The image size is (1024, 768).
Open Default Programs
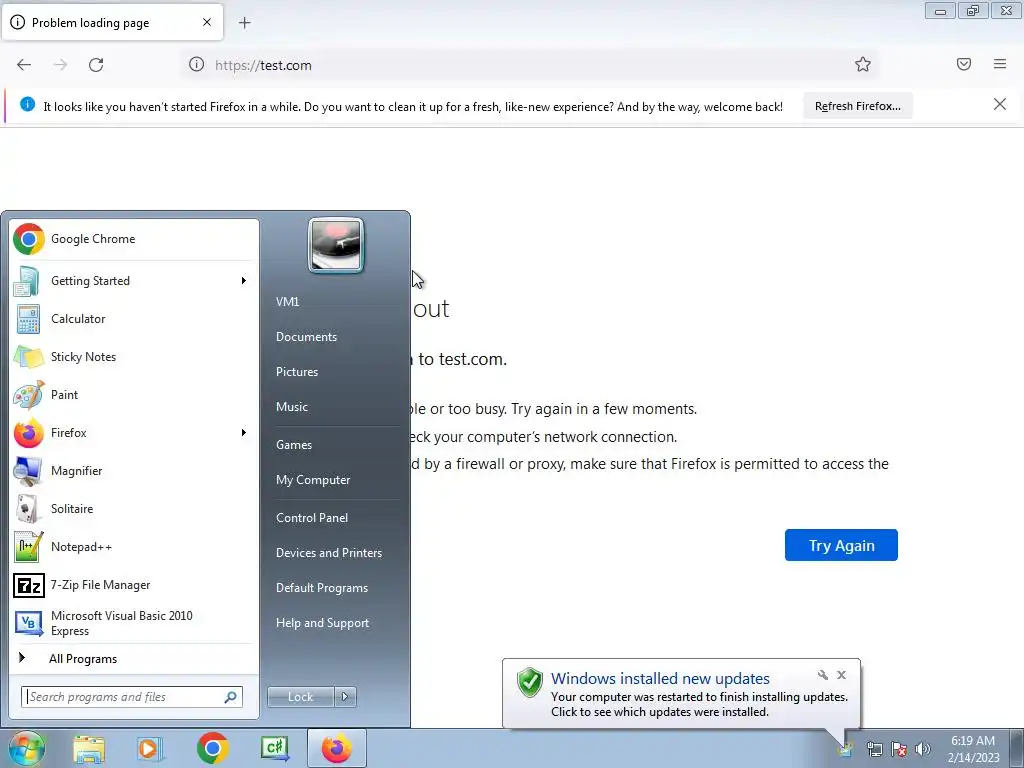point(322,588)
